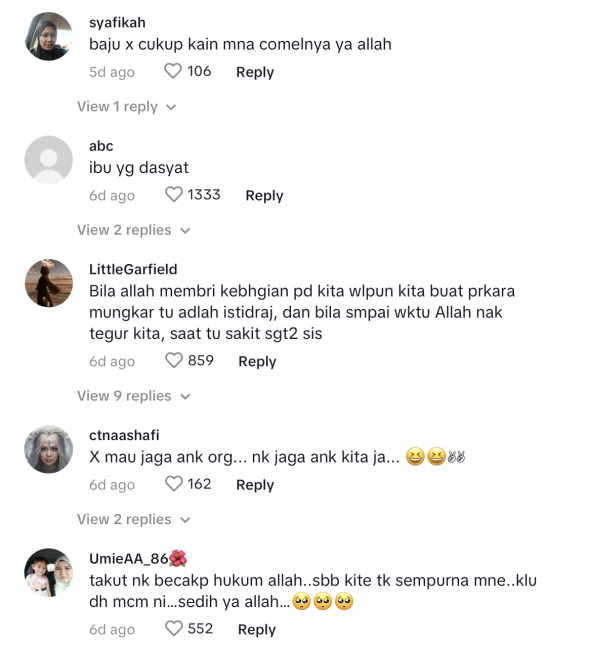Open UmieAA_86's profile avatar
590x646 pixels.
click(49, 573)
